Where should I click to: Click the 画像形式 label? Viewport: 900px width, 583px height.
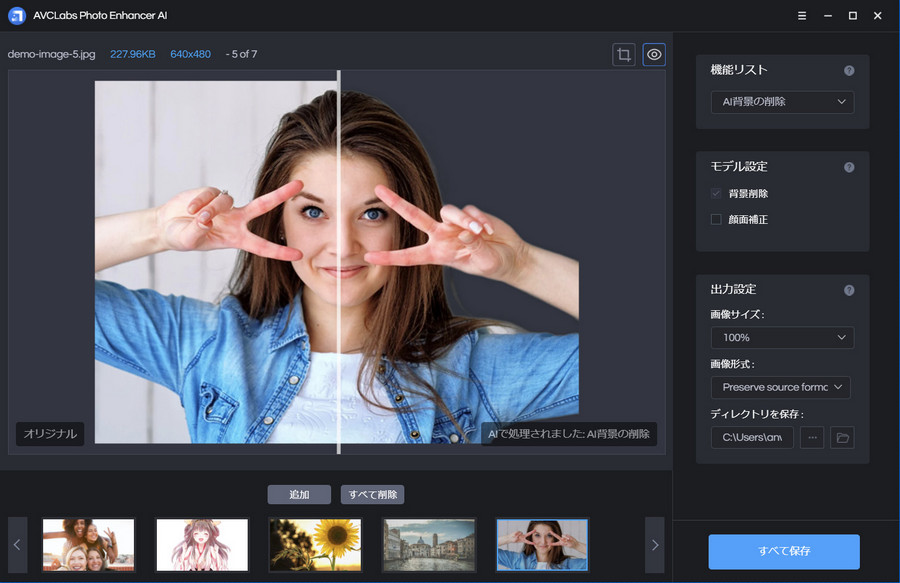point(732,364)
